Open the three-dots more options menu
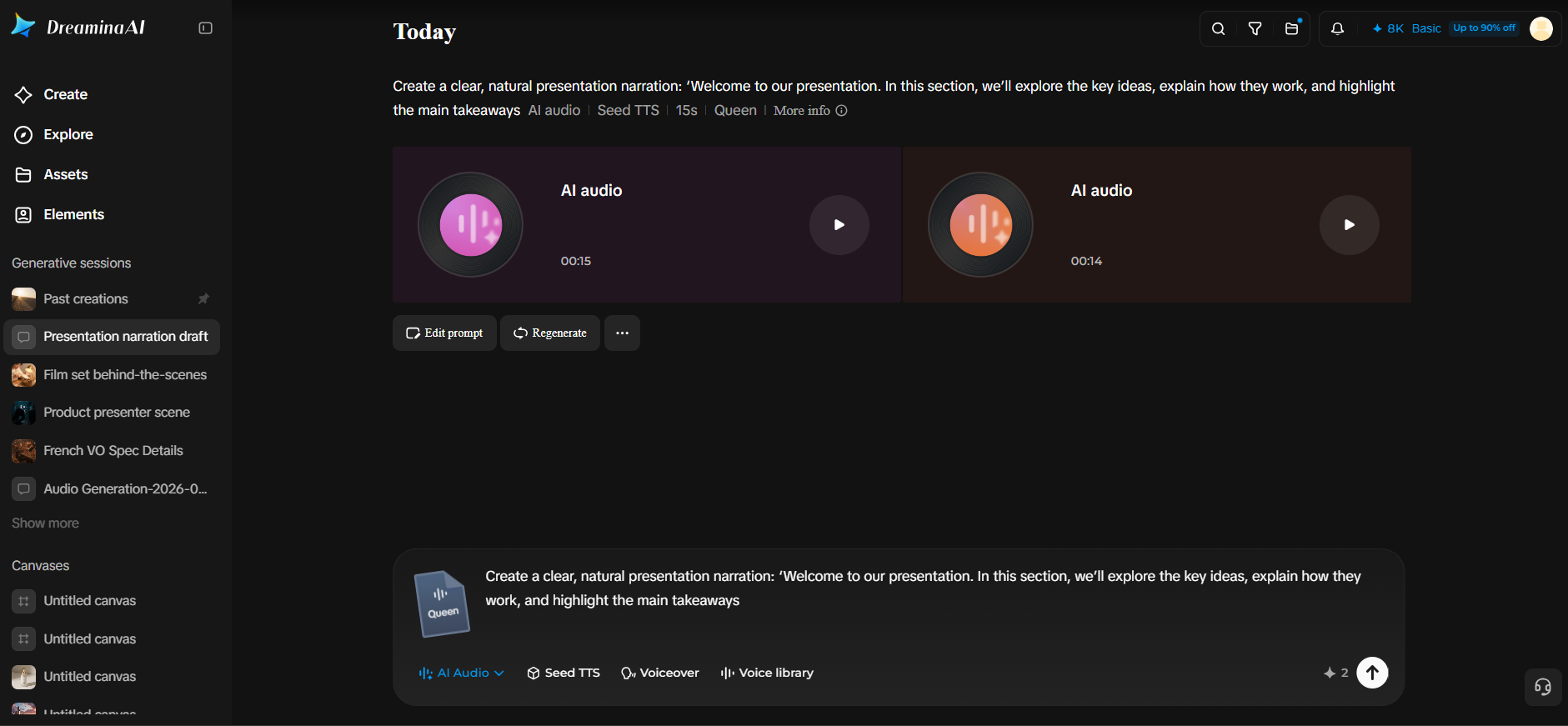Screen dimensions: 1568x726 pyautogui.click(x=622, y=333)
